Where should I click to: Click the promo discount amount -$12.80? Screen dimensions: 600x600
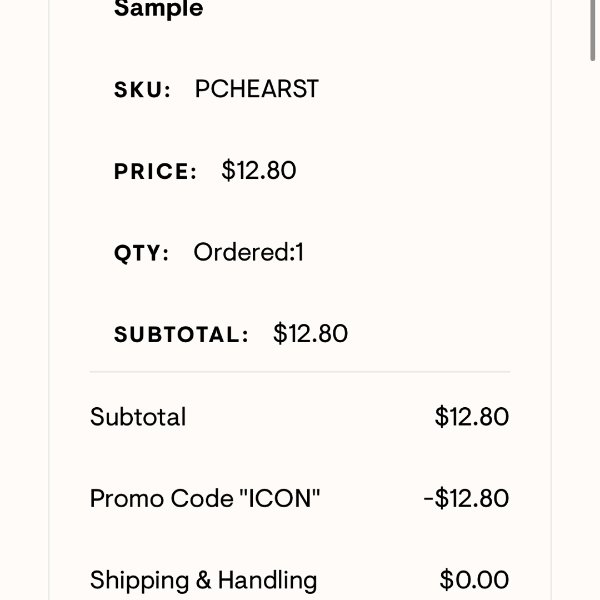coord(466,498)
